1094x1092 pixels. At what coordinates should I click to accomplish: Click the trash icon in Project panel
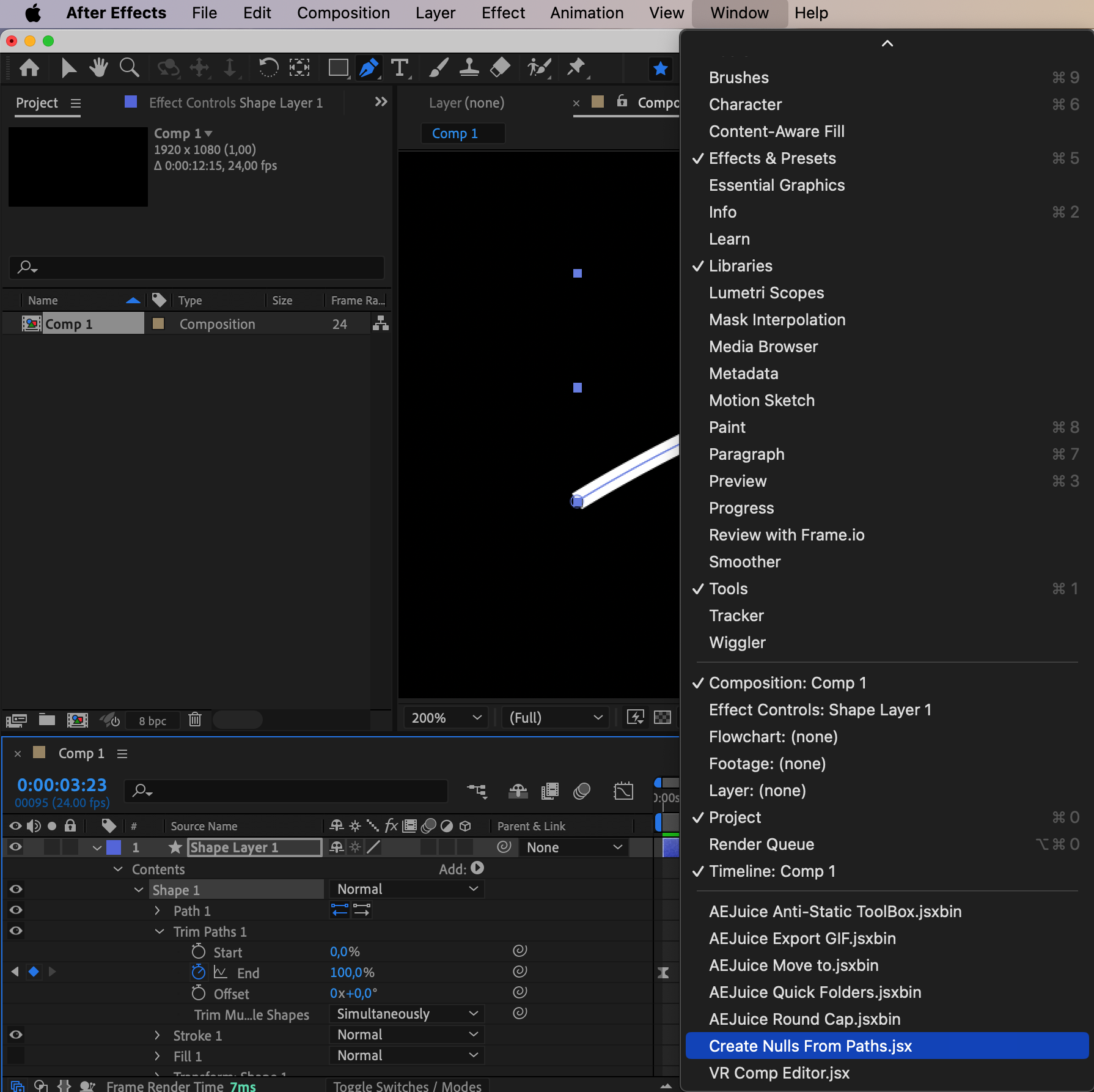[x=195, y=720]
